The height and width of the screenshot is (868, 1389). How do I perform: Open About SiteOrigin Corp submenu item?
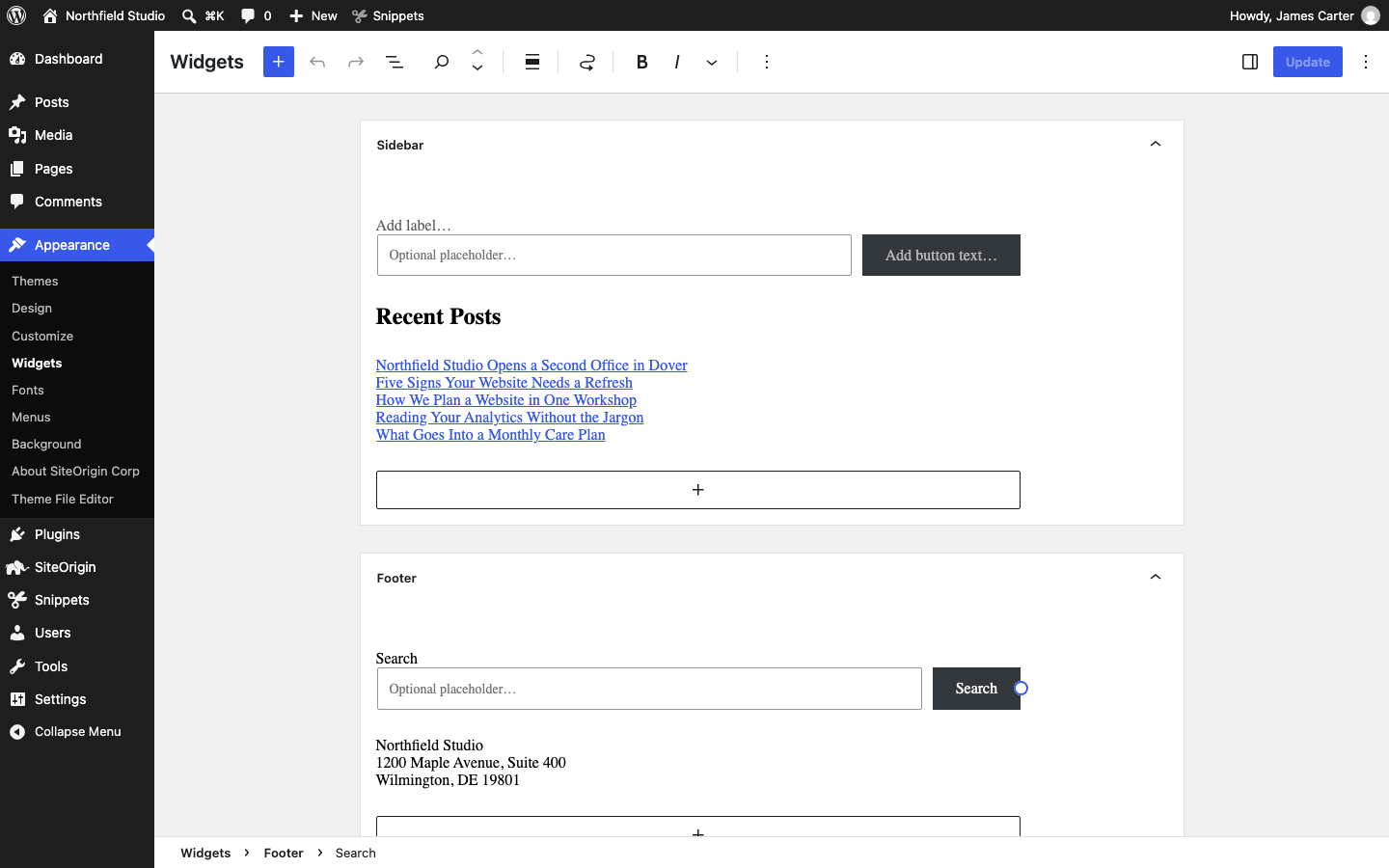pyautogui.click(x=75, y=472)
